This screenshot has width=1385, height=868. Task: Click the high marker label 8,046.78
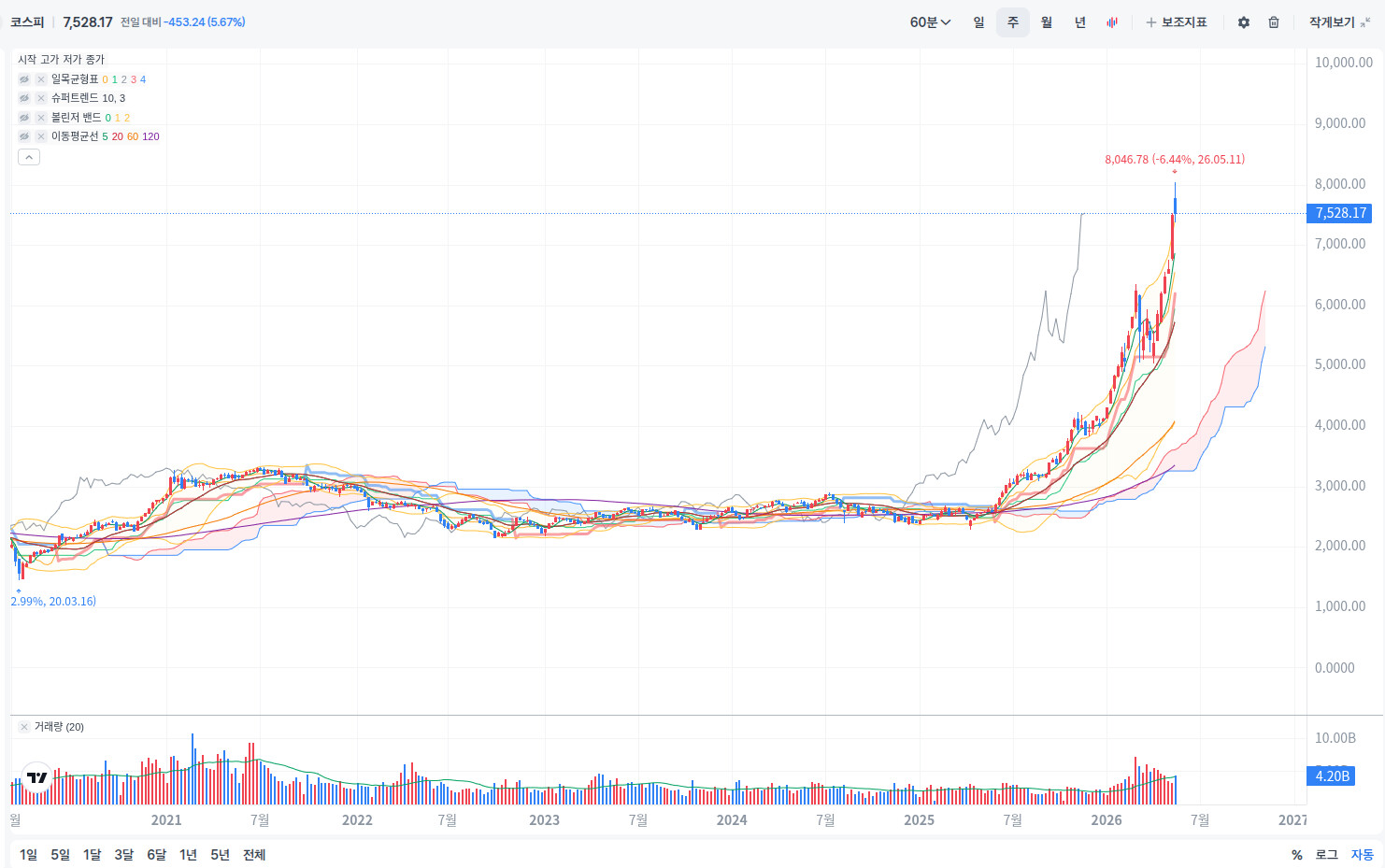(1175, 160)
